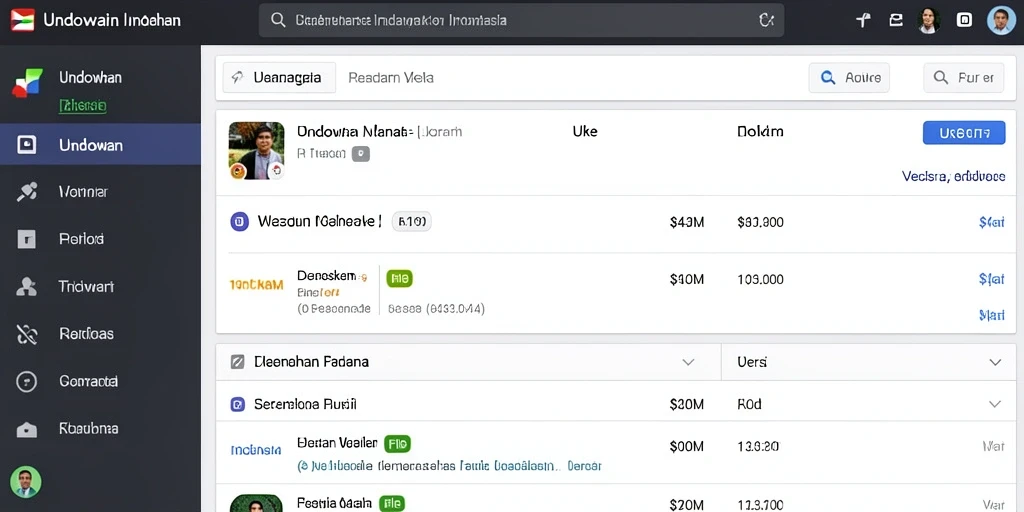Select the Gorracial sidebar item
This screenshot has width=1024, height=512.
click(101, 381)
